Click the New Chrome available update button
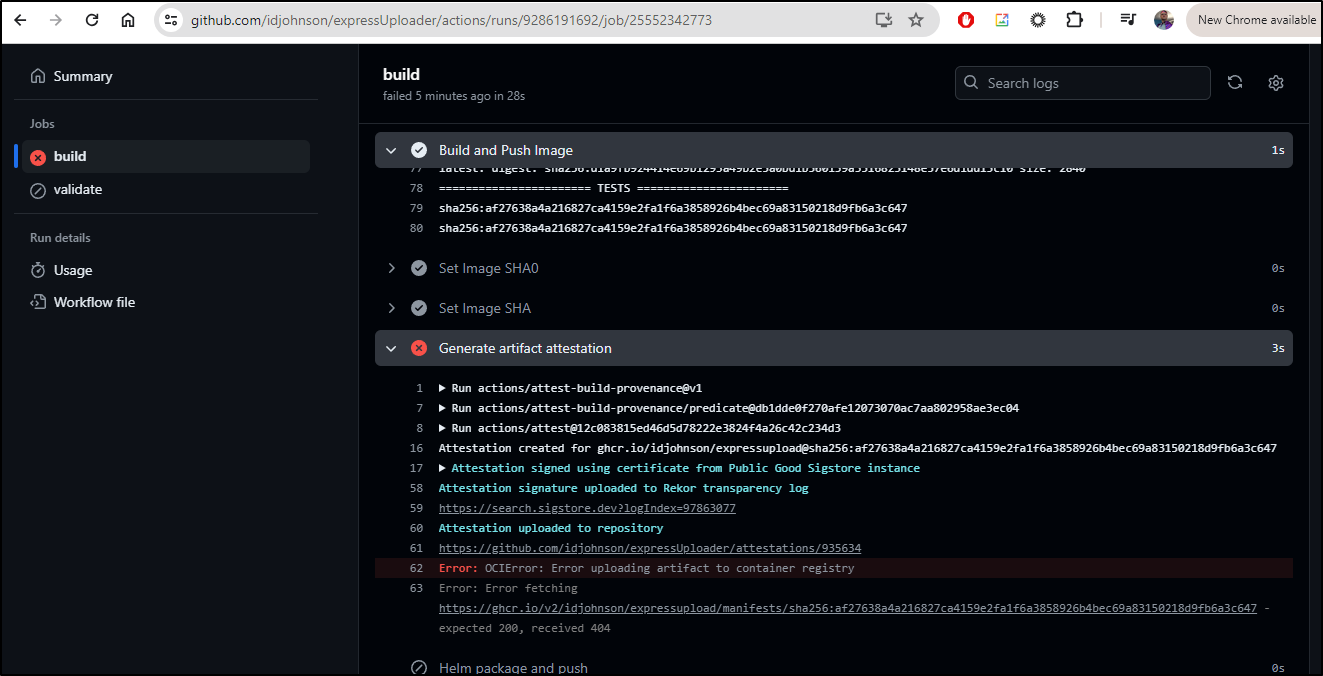The image size is (1323, 676). [1255, 20]
